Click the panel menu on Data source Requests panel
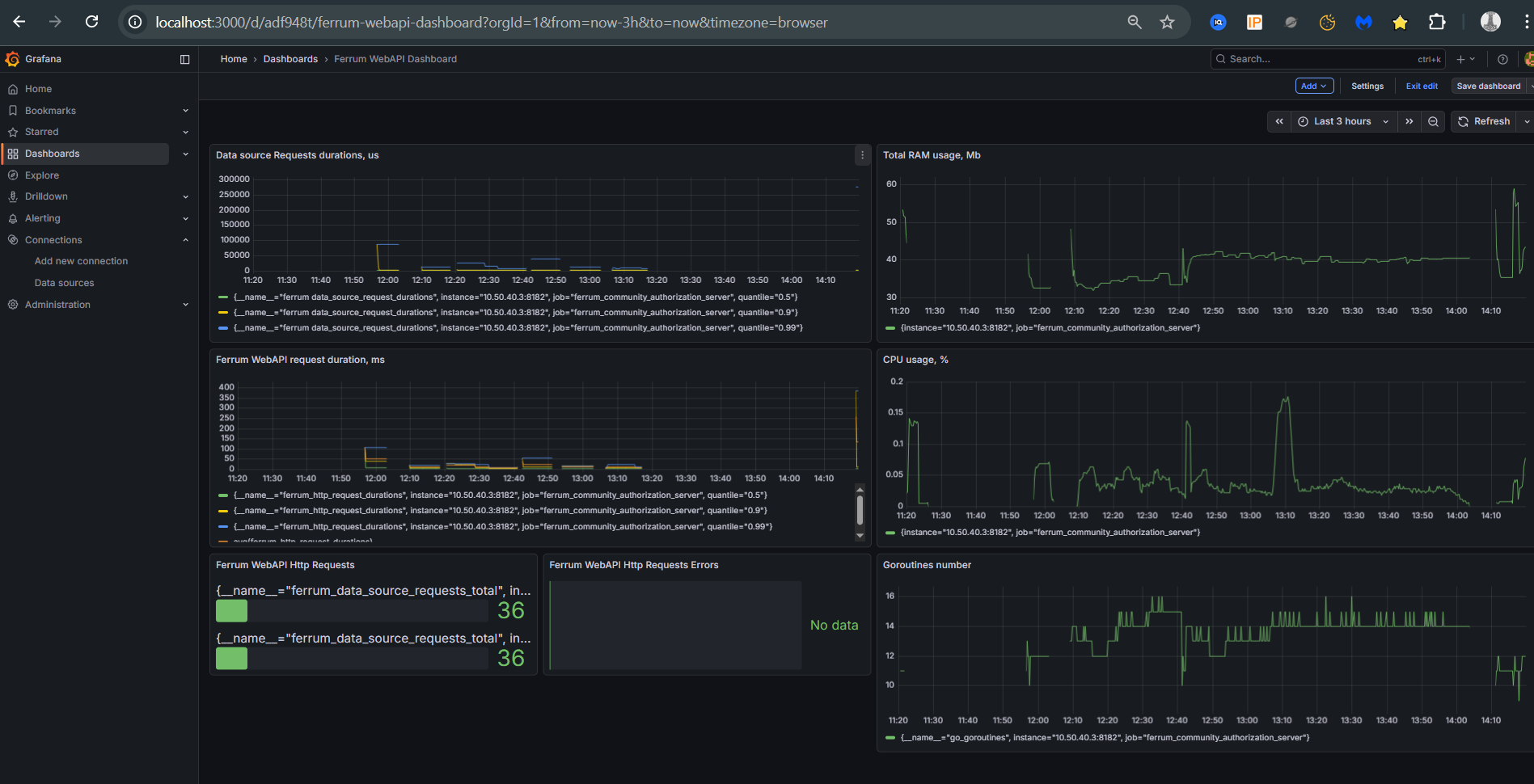The image size is (1534, 784). click(x=862, y=155)
